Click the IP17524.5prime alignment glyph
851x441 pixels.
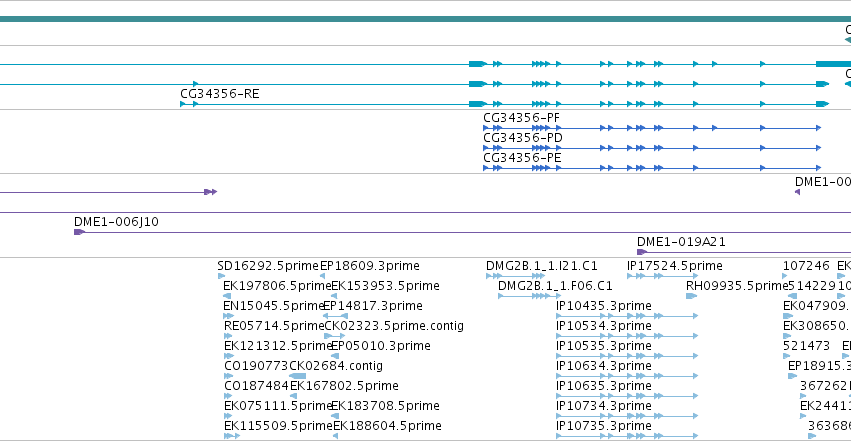pos(662,276)
